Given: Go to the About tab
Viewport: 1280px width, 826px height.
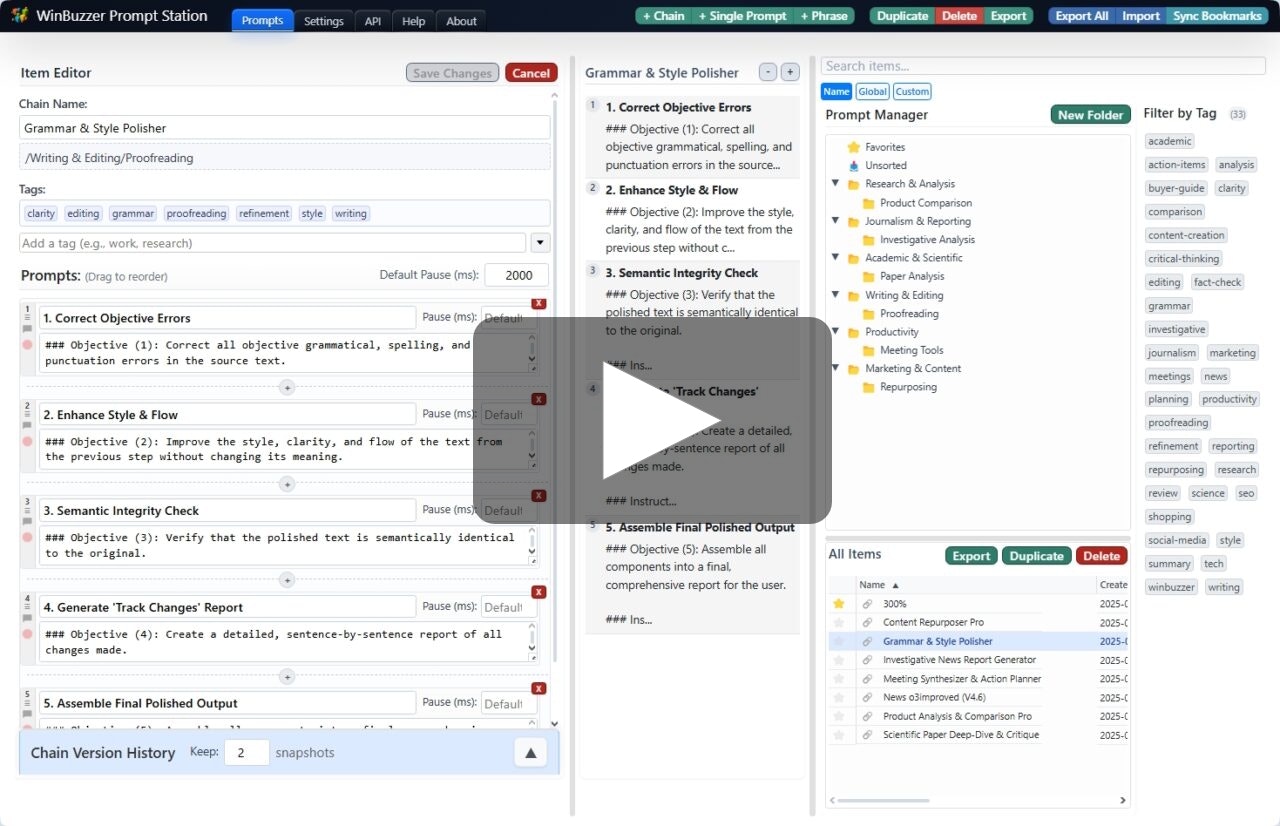Looking at the screenshot, I should pos(461,21).
